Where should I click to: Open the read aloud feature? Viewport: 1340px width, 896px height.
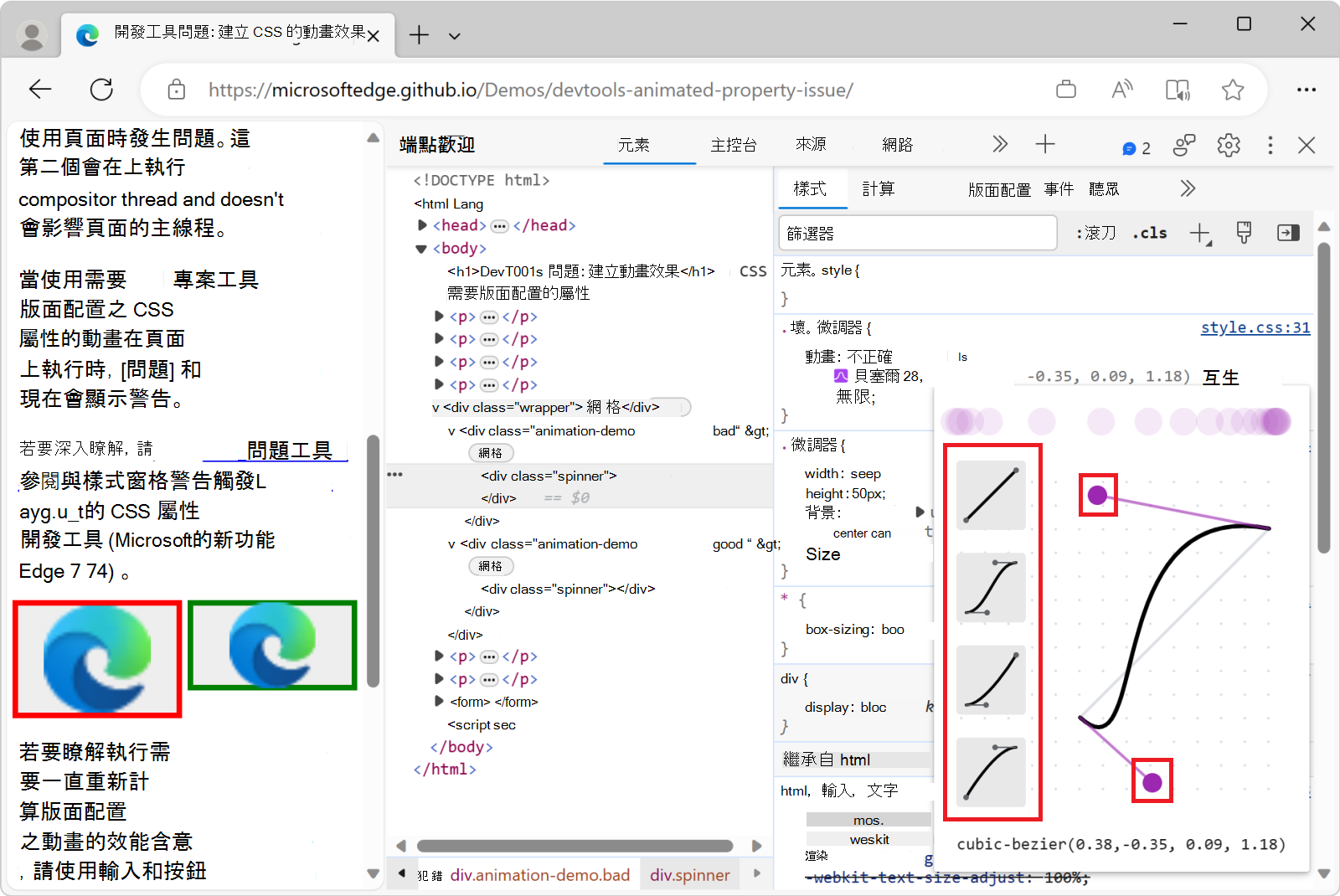[1122, 90]
